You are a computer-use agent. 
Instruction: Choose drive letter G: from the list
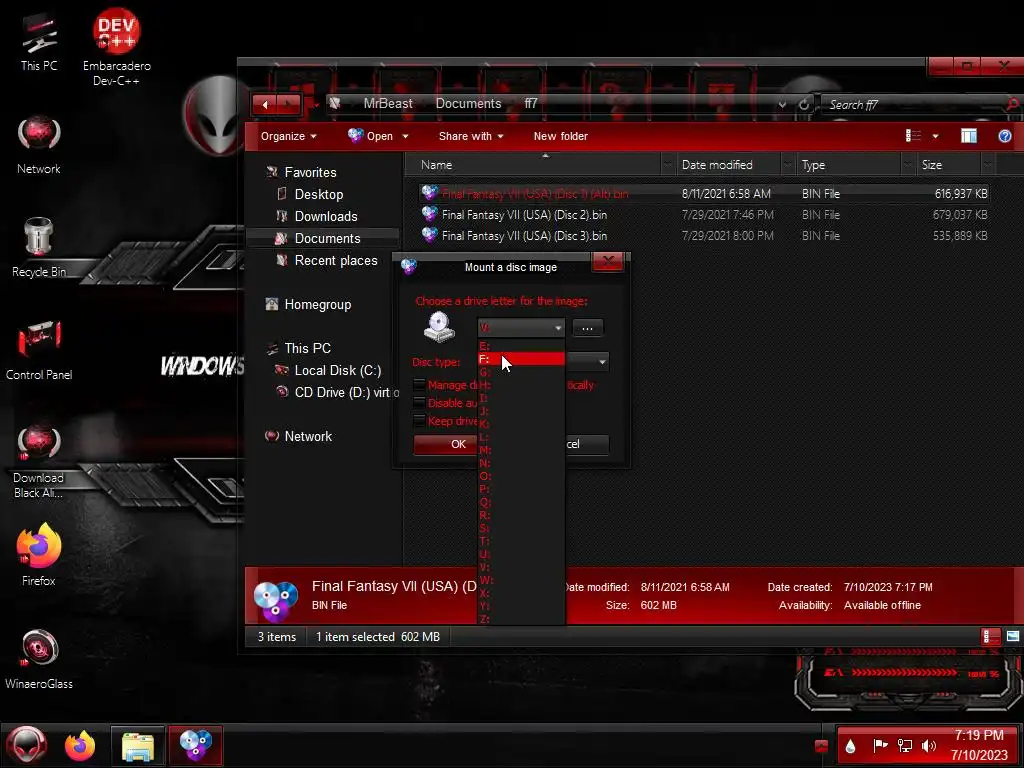click(x=521, y=372)
